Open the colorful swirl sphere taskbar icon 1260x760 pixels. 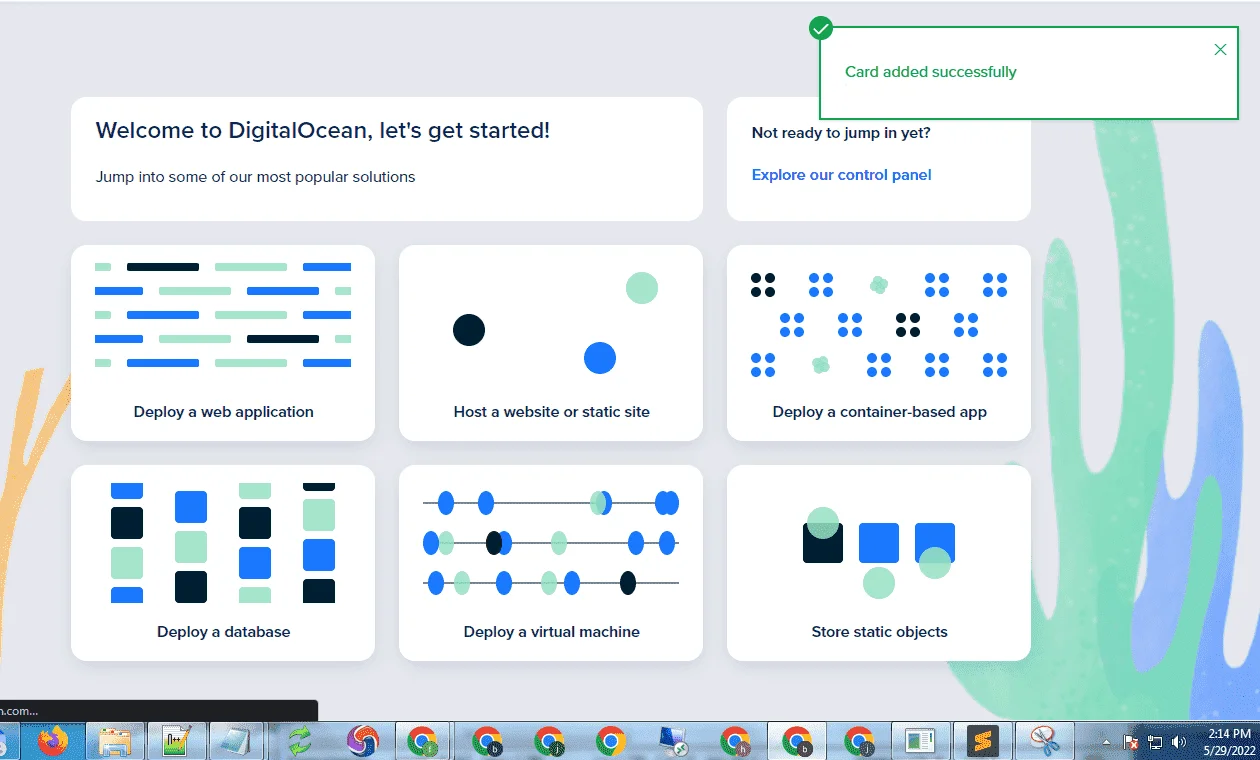[x=362, y=741]
